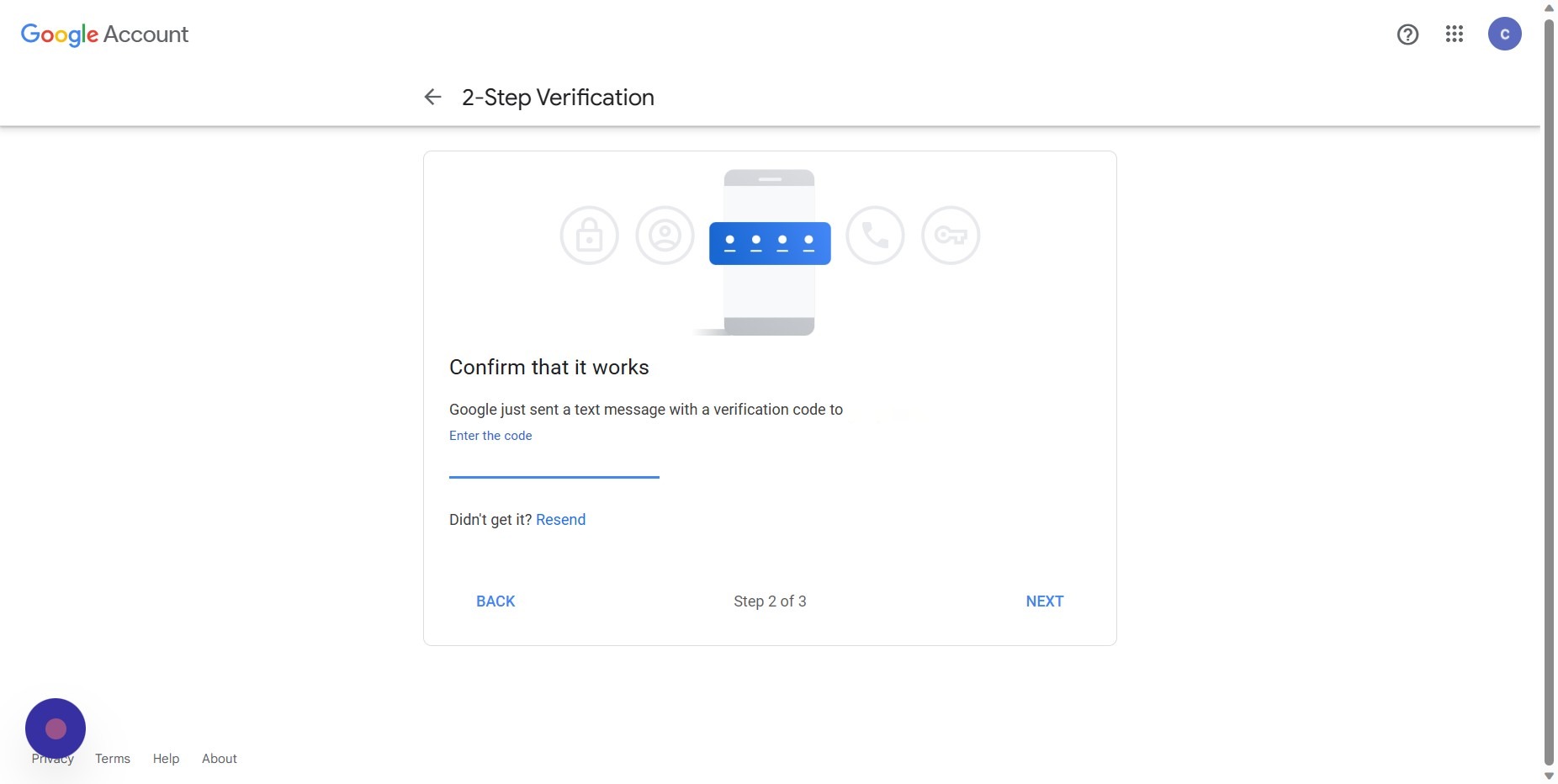Open the About footer link
The image size is (1558, 784).
(220, 759)
